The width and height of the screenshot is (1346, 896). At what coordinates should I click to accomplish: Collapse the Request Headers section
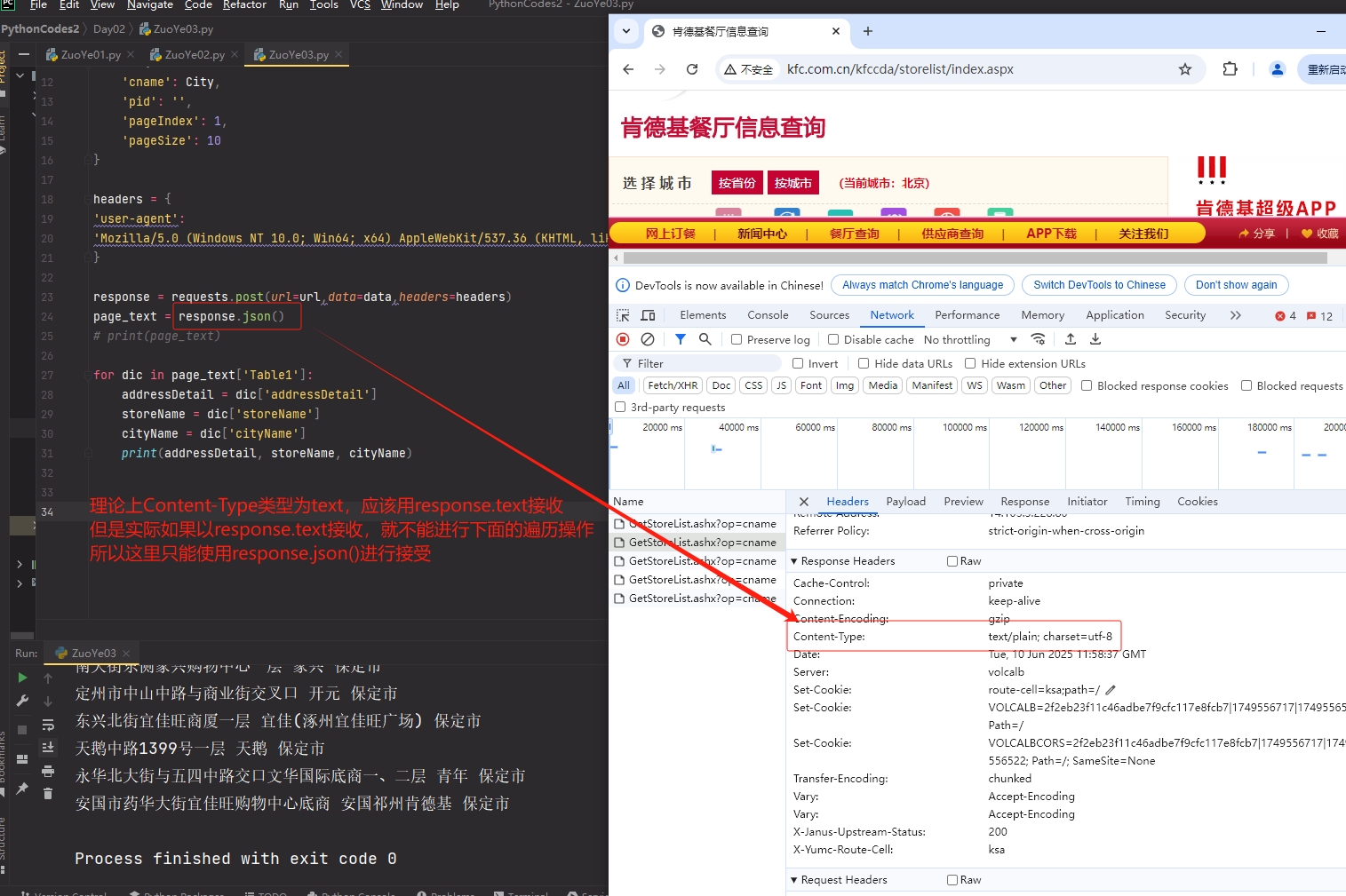tap(794, 880)
